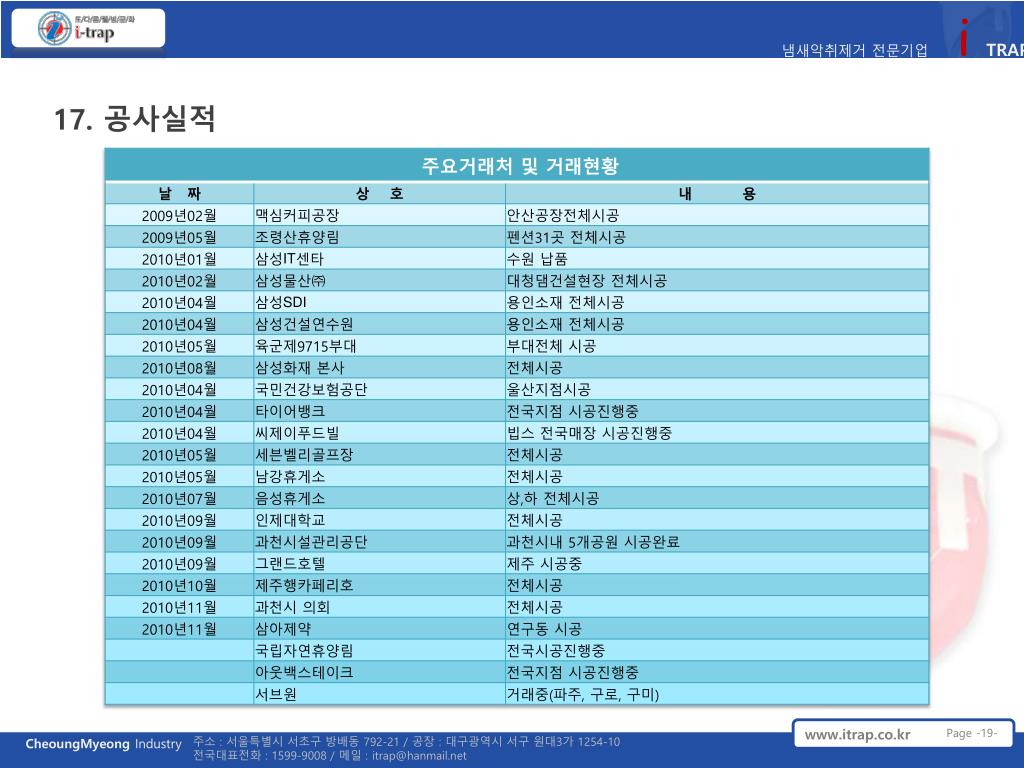Select the '삼아제약' cell
Viewport: 1024px width, 768px height.
point(379,629)
